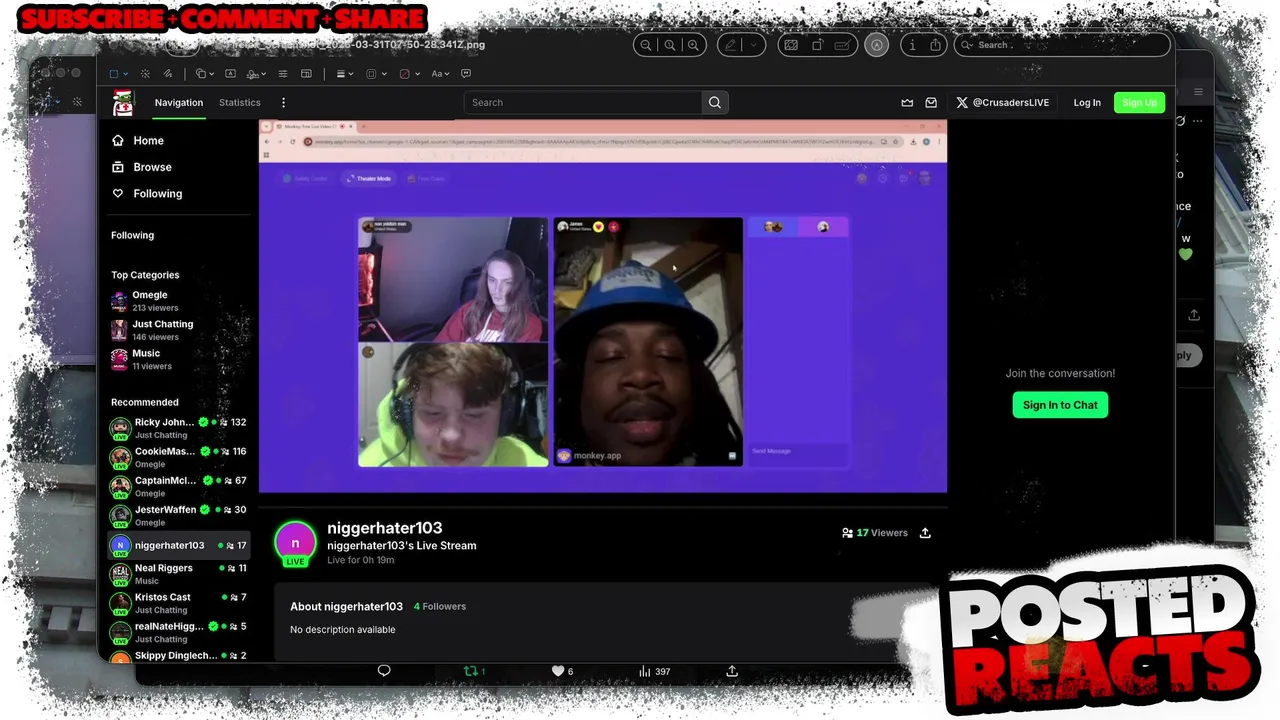
Task: Open the border color dropdown
Action: click(375, 74)
